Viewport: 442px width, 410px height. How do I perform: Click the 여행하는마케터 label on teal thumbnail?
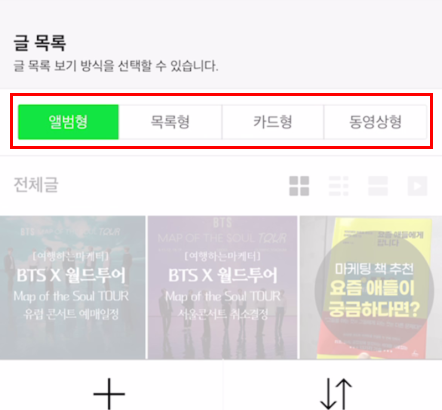(71, 256)
